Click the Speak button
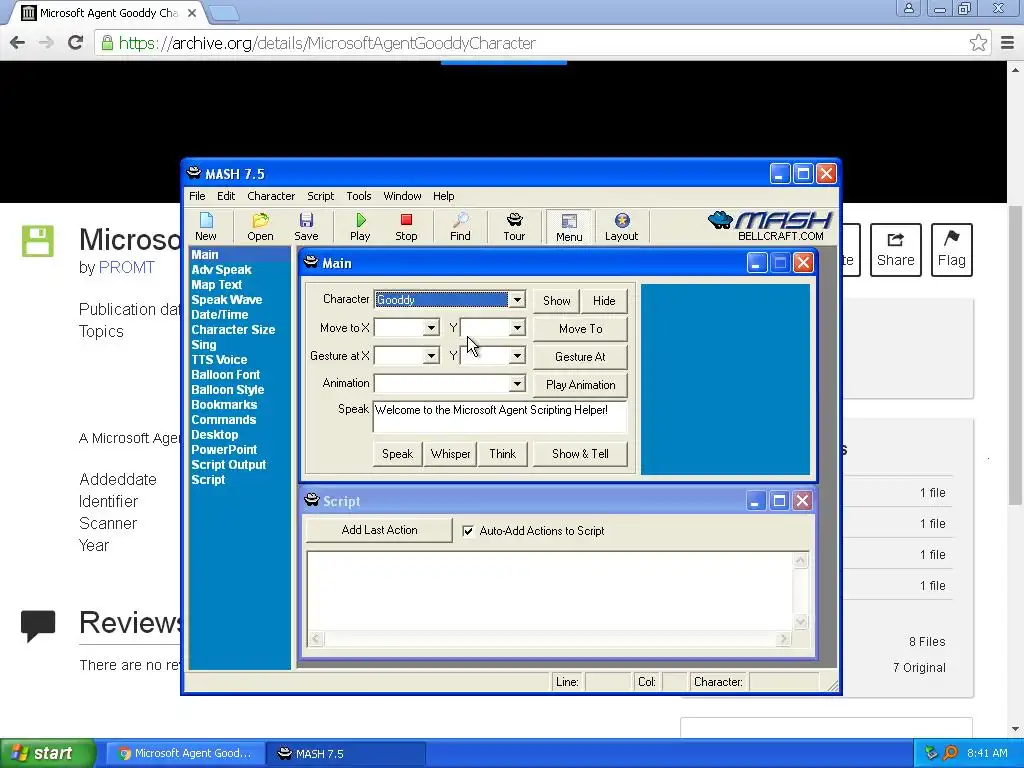Image resolution: width=1024 pixels, height=768 pixels. click(x=397, y=454)
